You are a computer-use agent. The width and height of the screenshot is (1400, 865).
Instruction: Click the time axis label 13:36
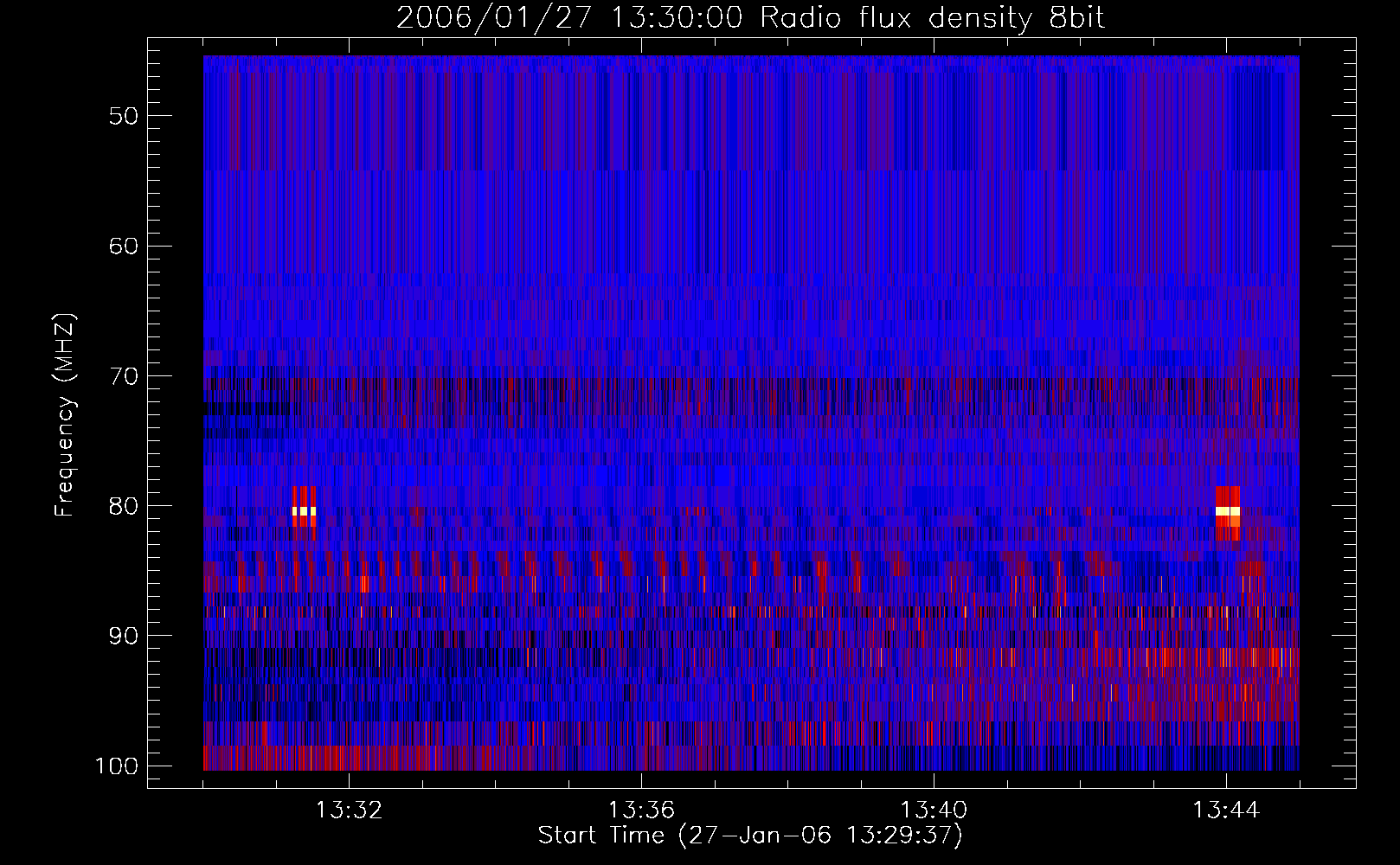tap(641, 811)
